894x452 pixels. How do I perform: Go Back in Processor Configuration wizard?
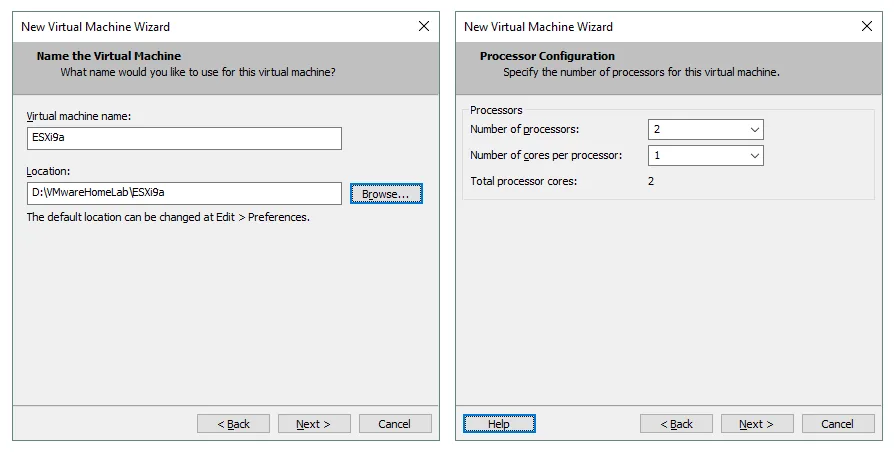[676, 424]
